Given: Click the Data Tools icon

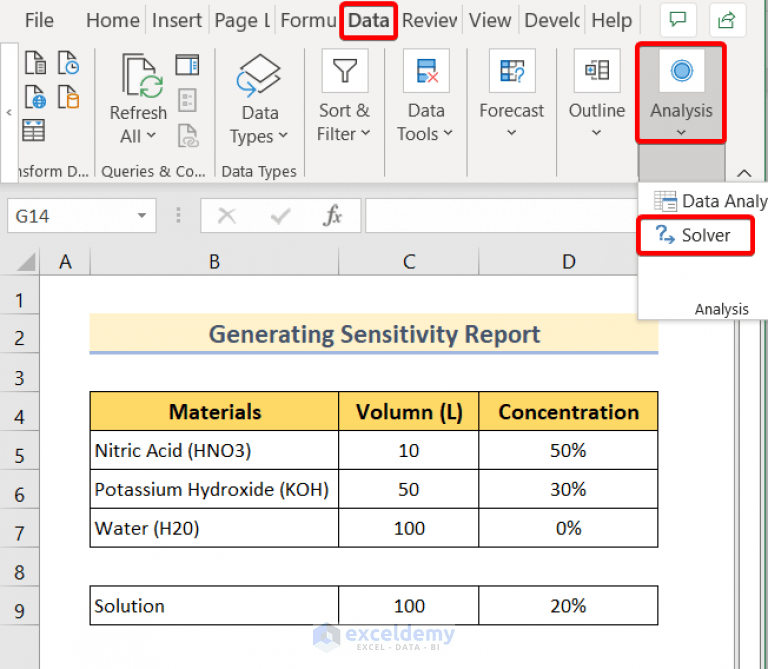Looking at the screenshot, I should [x=426, y=71].
